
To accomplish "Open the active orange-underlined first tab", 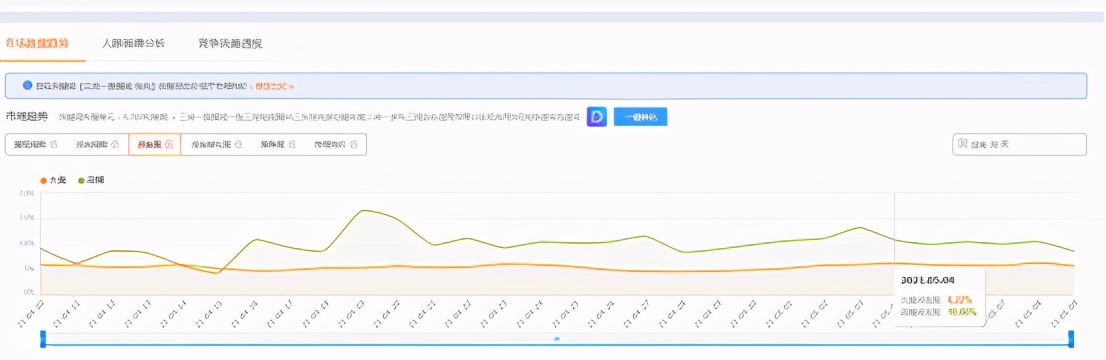I will 37,44.
